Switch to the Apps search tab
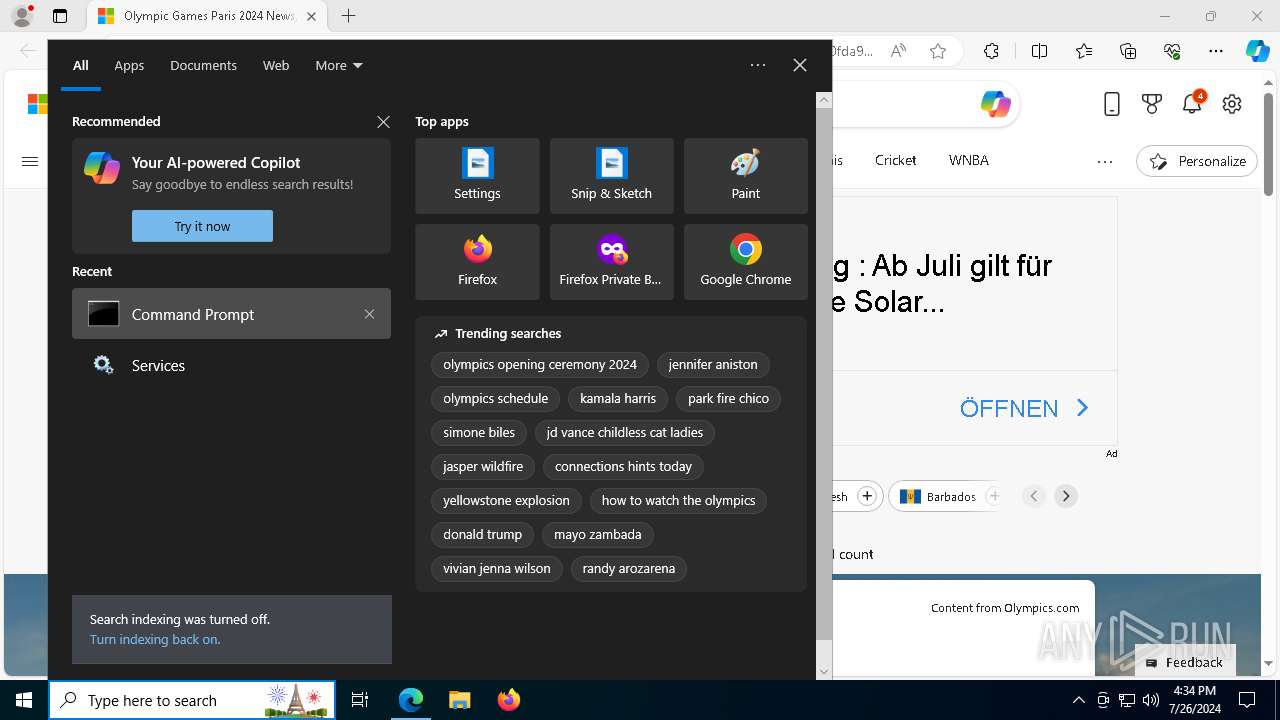This screenshot has width=1280, height=720. pyautogui.click(x=129, y=65)
